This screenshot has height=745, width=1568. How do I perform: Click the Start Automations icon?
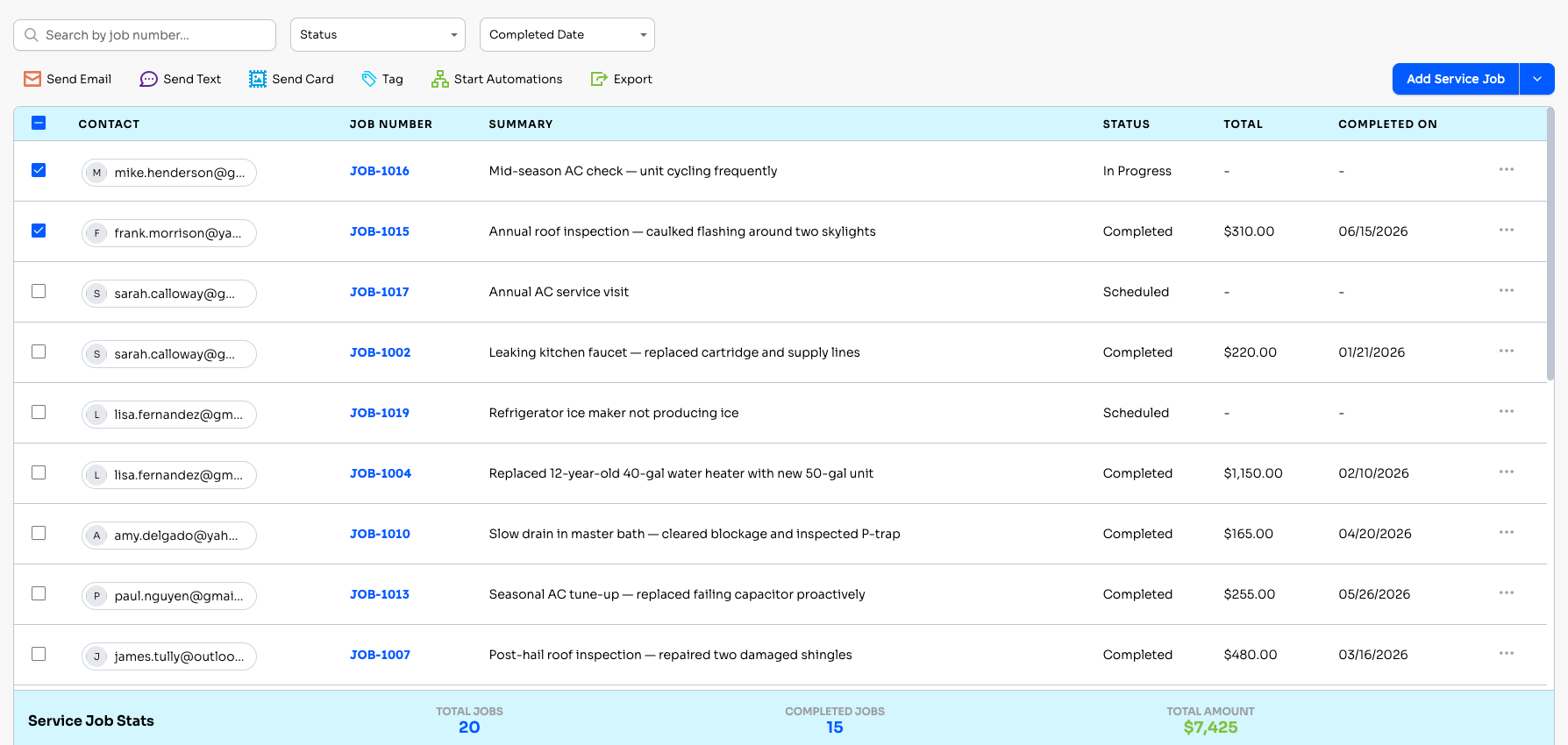(439, 79)
